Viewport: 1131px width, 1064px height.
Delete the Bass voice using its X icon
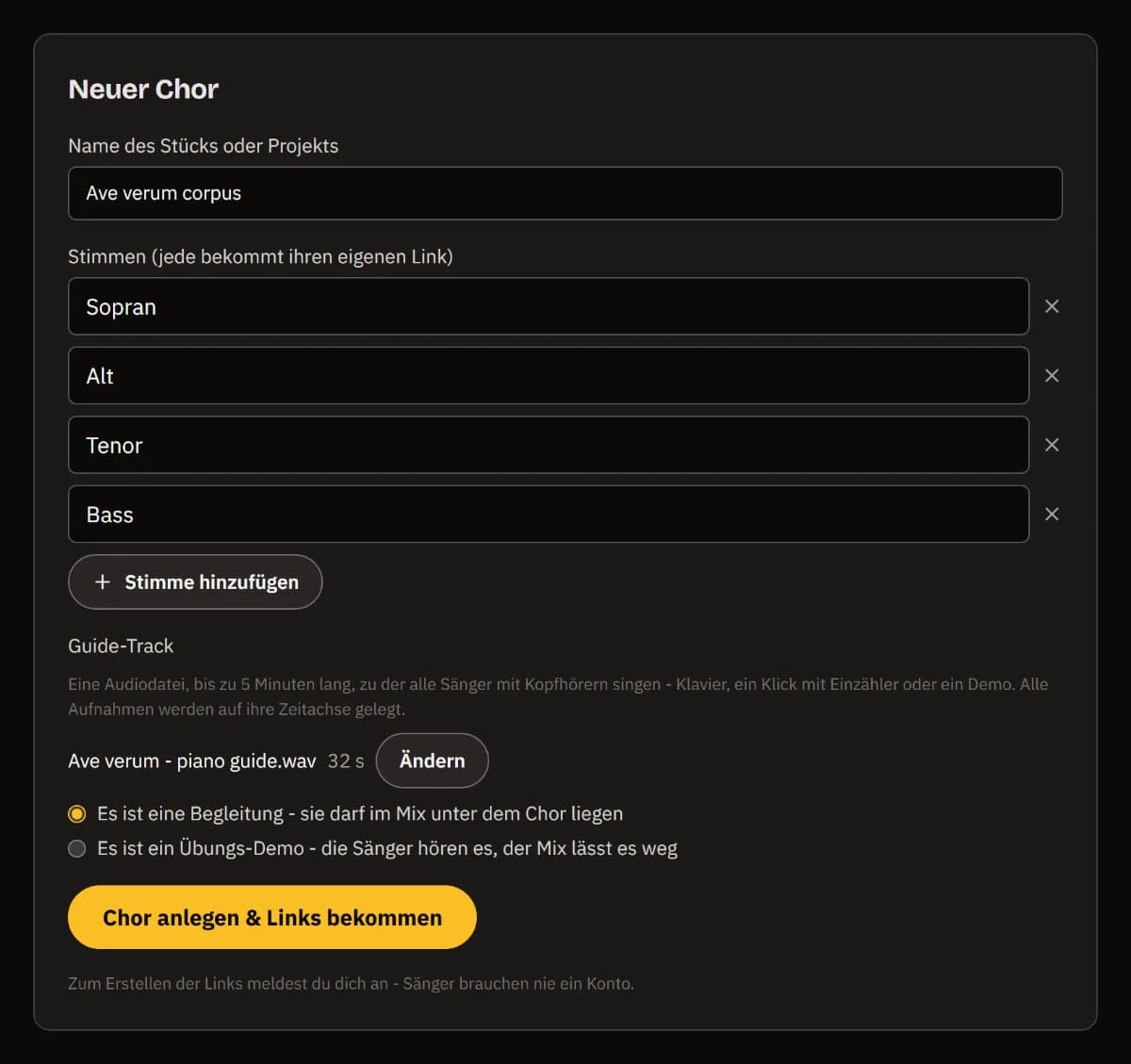point(1052,514)
